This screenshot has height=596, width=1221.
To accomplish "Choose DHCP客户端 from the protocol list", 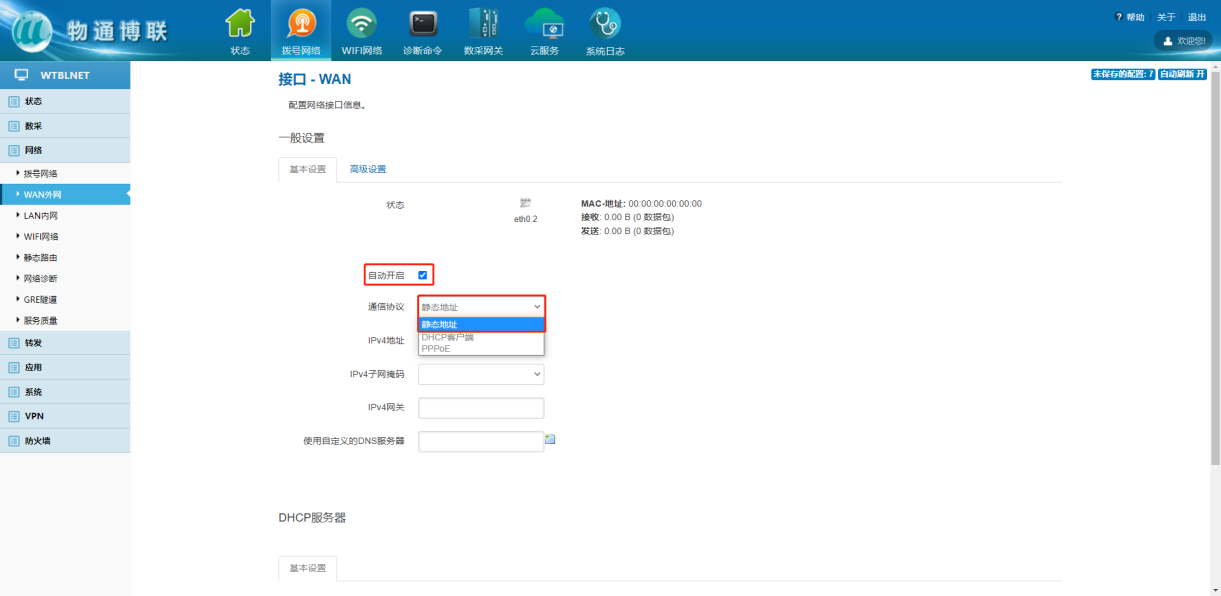I will point(447,338).
